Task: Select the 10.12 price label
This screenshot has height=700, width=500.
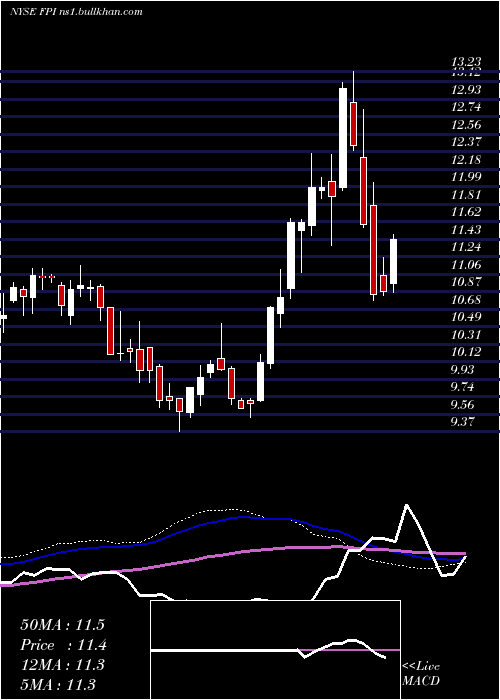Action: (466, 352)
